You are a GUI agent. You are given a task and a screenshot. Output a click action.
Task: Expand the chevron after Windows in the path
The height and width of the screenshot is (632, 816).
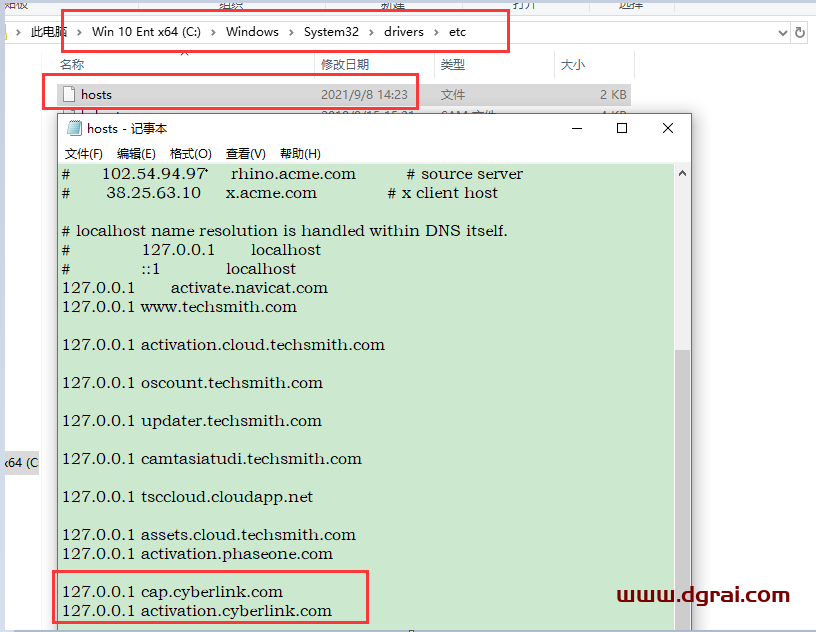[x=291, y=32]
